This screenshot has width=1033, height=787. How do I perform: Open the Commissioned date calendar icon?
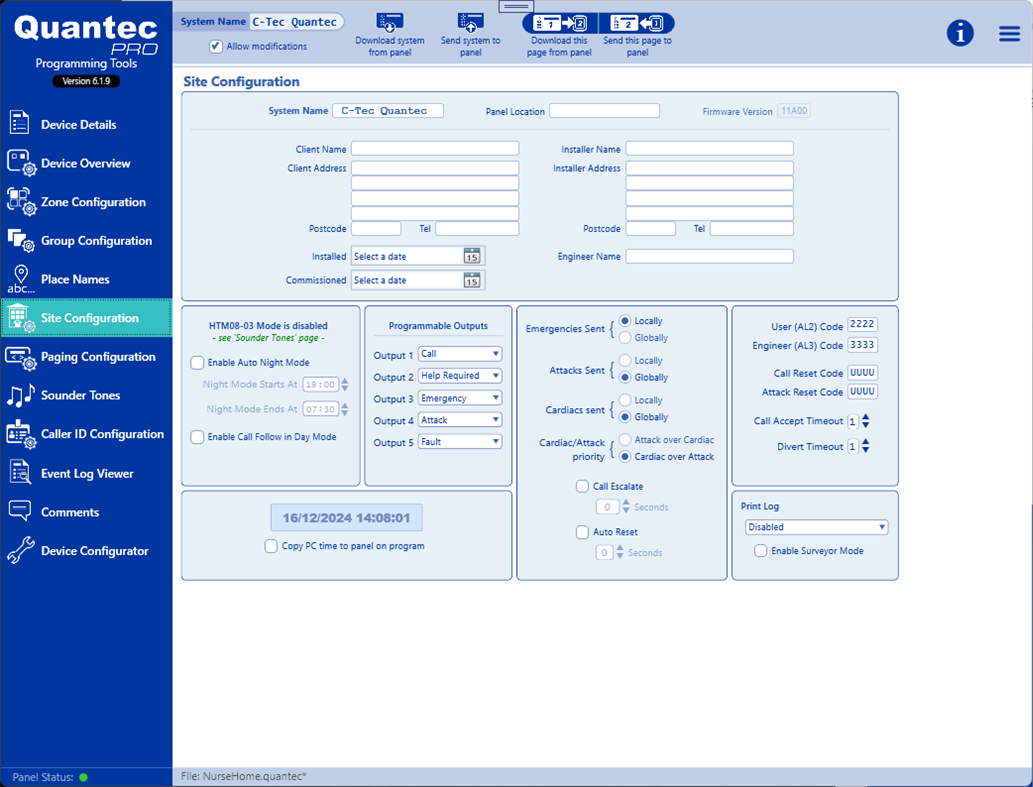(472, 280)
